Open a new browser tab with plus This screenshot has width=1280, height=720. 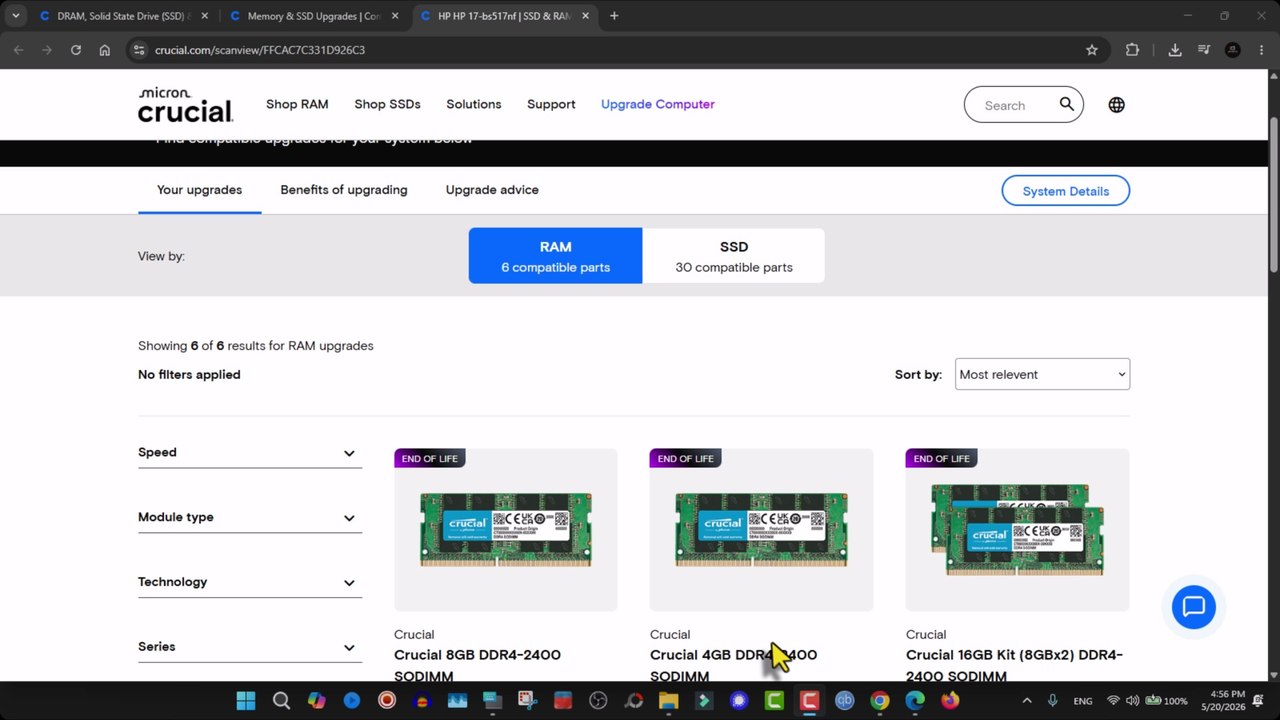(614, 16)
